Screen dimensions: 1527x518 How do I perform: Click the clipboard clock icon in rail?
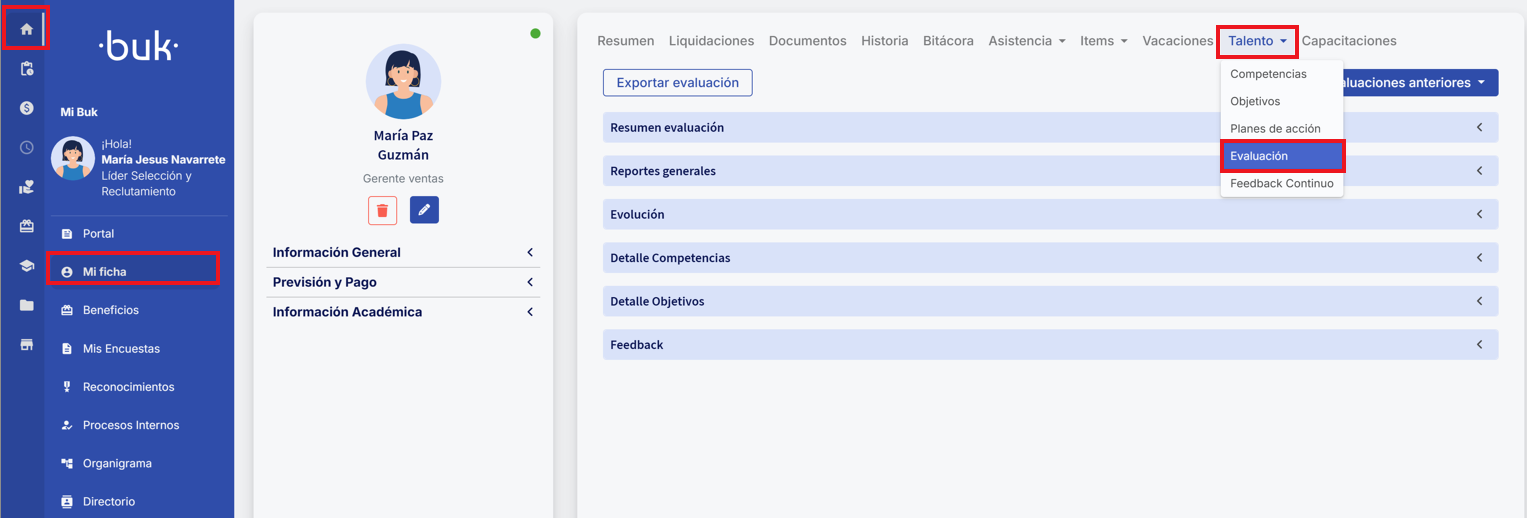point(27,69)
